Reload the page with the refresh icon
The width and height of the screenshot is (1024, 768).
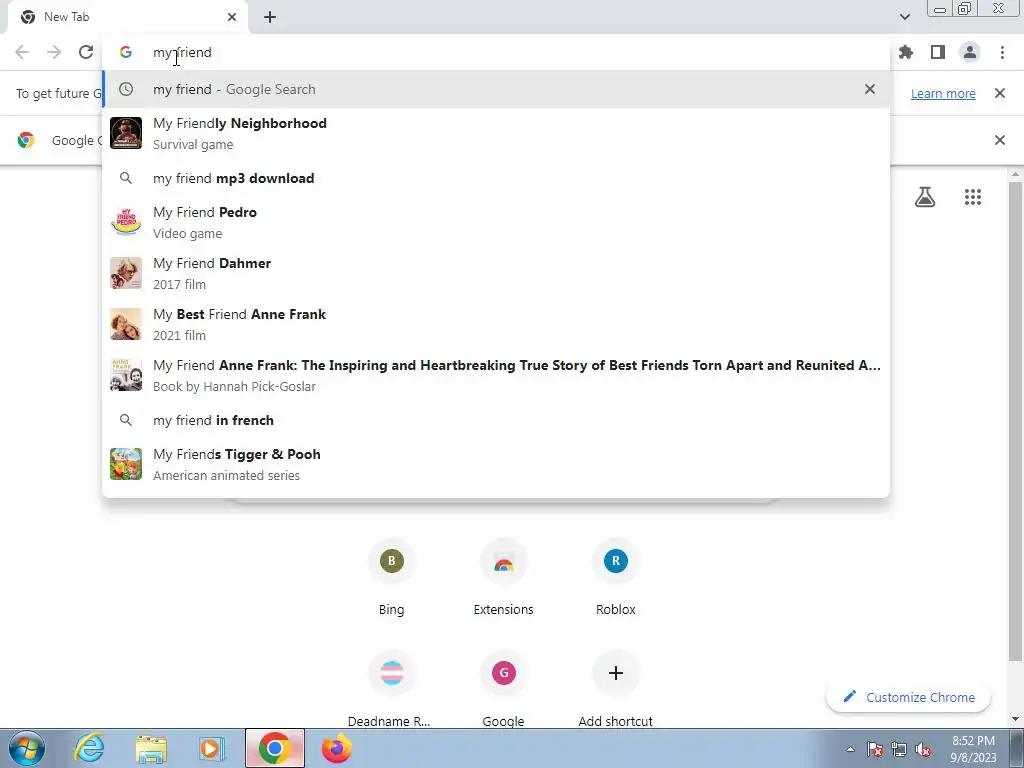(86, 52)
